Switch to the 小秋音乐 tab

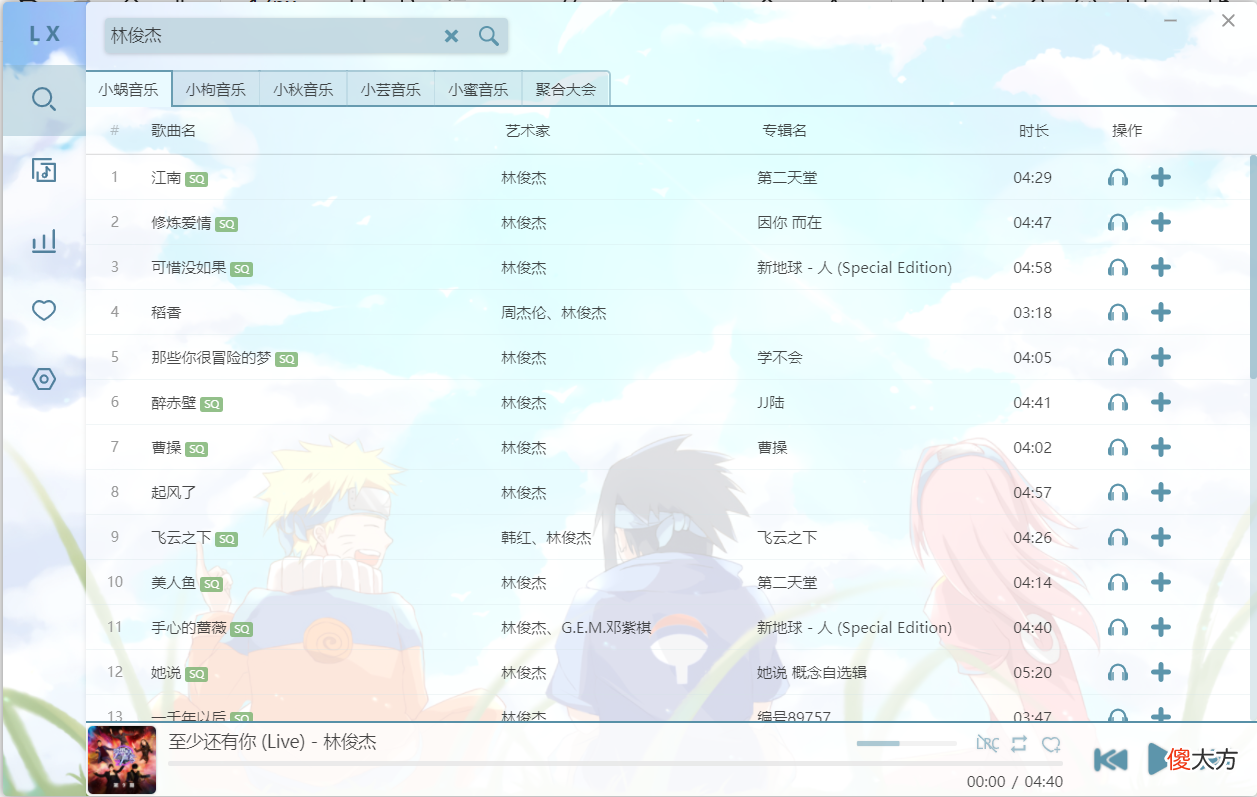pos(303,89)
